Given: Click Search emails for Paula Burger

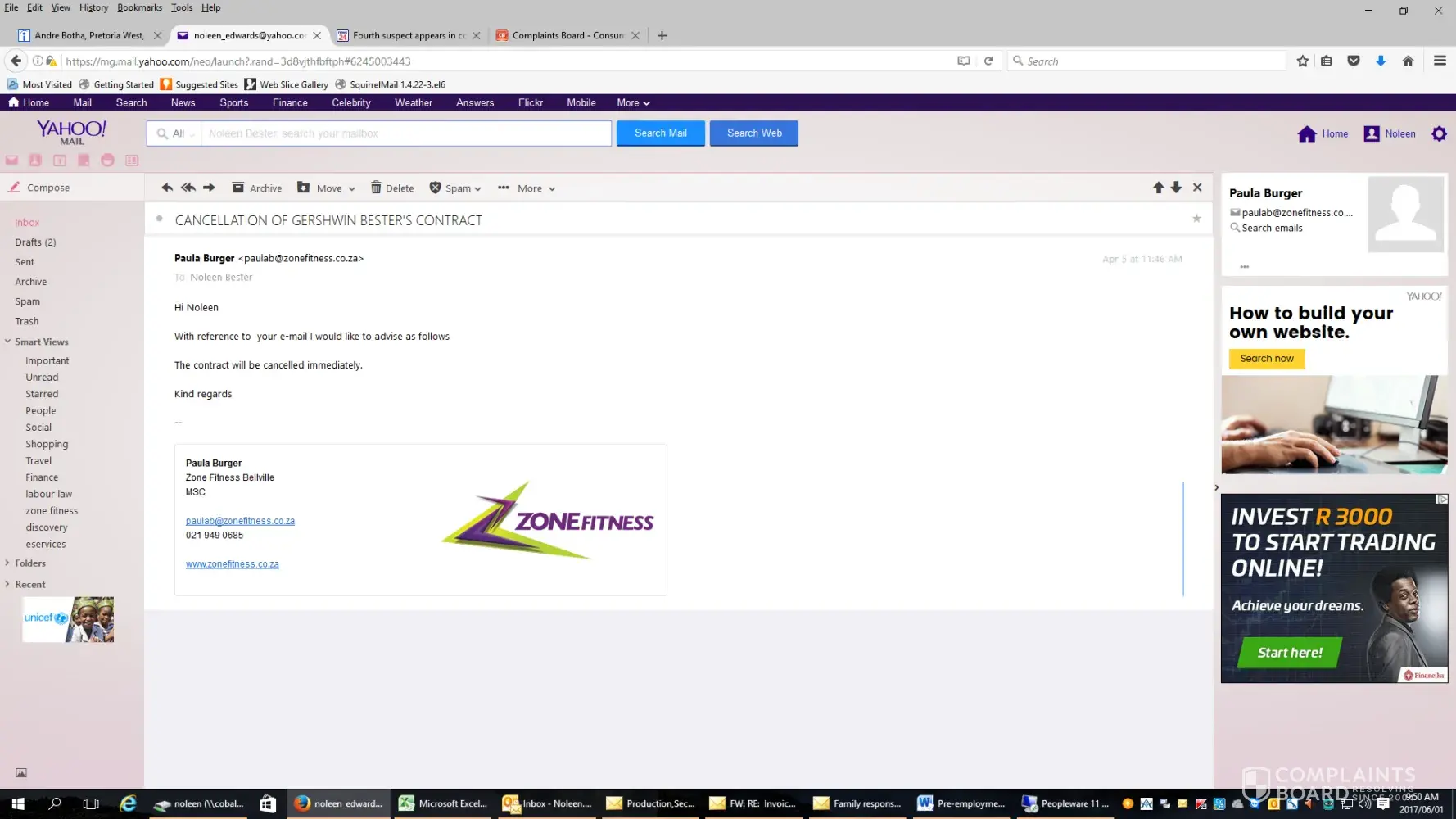Looking at the screenshot, I should [x=1266, y=228].
